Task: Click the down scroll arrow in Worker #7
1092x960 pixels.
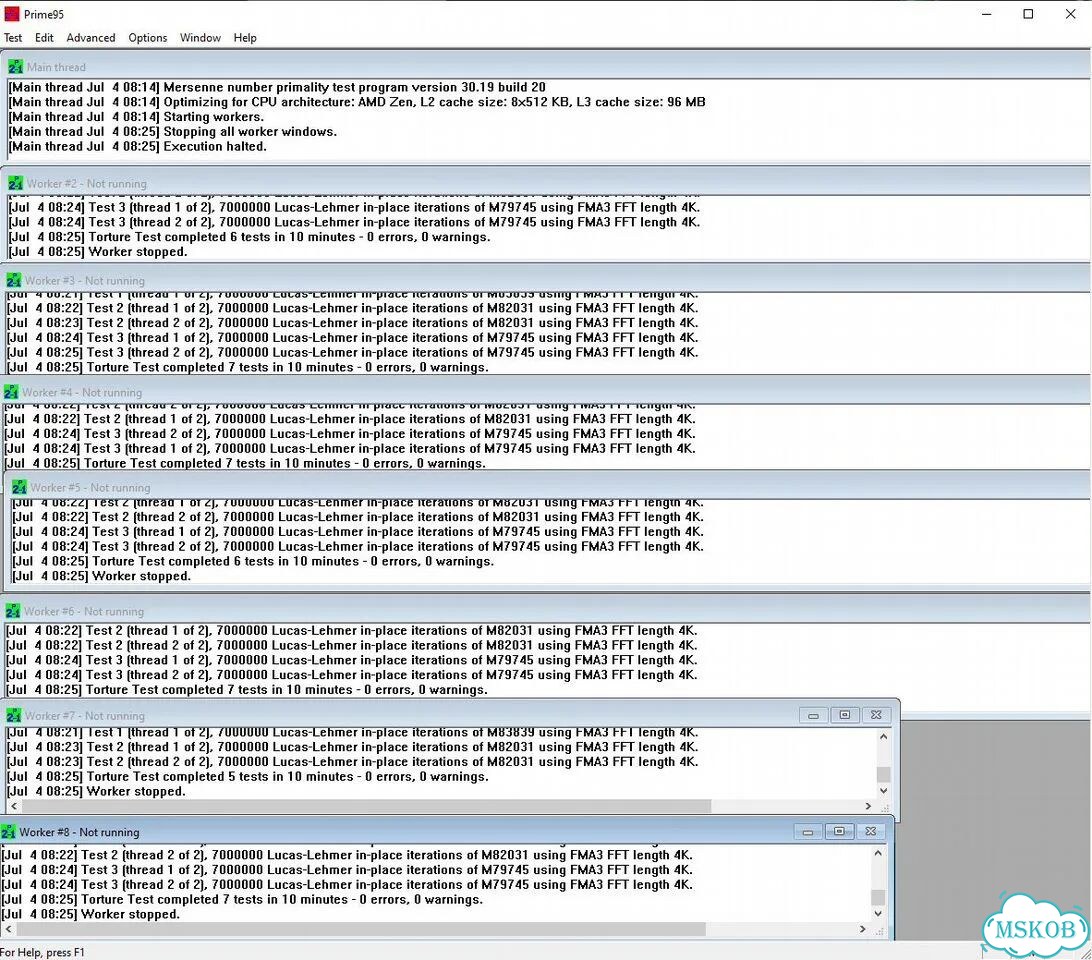Action: coord(884,791)
